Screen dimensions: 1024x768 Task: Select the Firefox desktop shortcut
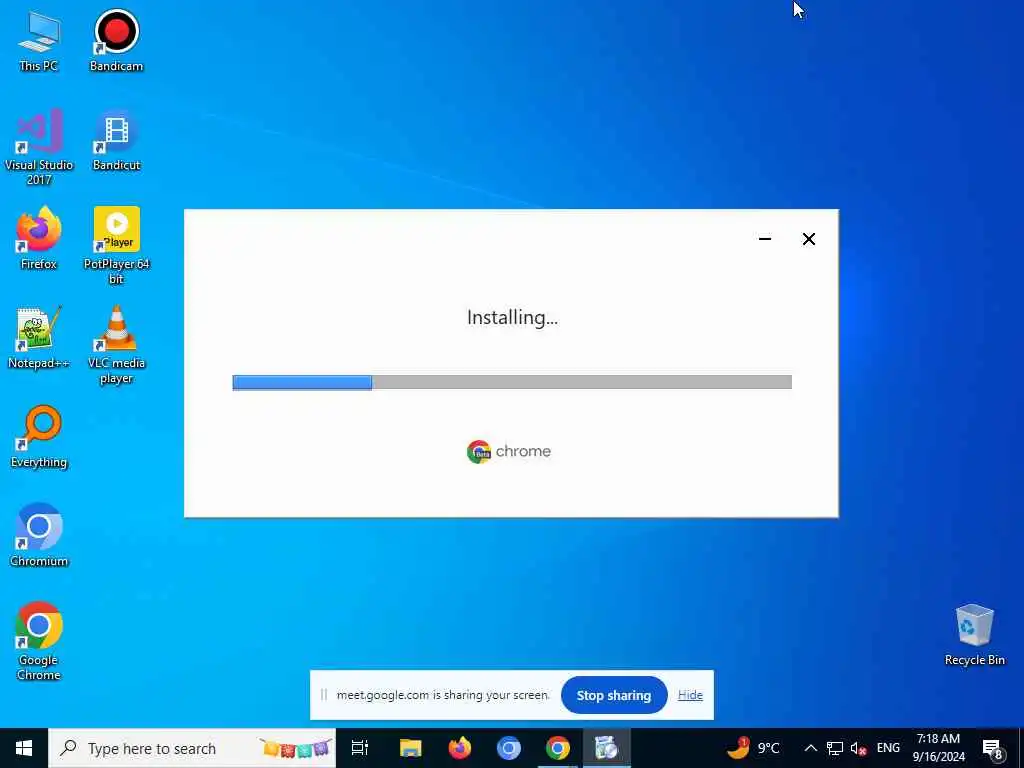tap(39, 239)
